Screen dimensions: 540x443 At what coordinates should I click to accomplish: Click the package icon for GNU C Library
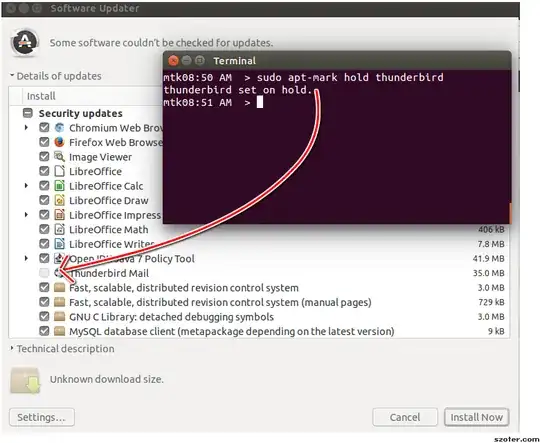[60, 317]
